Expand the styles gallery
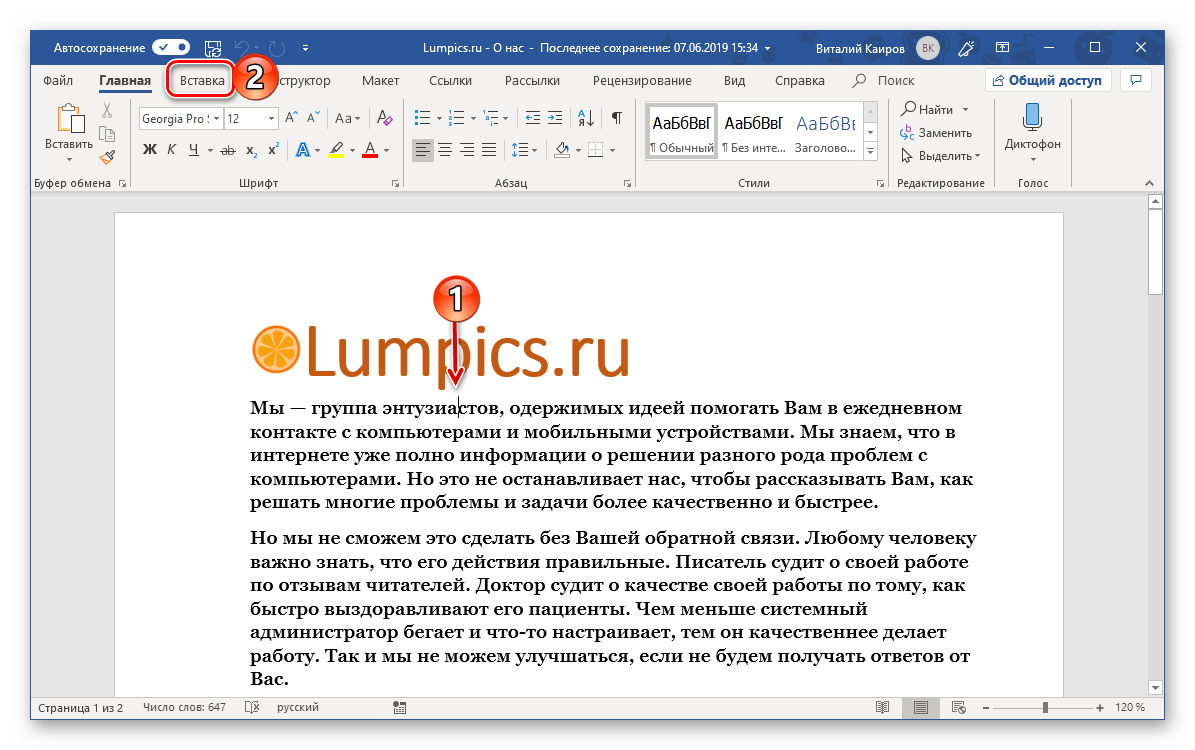 (x=870, y=151)
